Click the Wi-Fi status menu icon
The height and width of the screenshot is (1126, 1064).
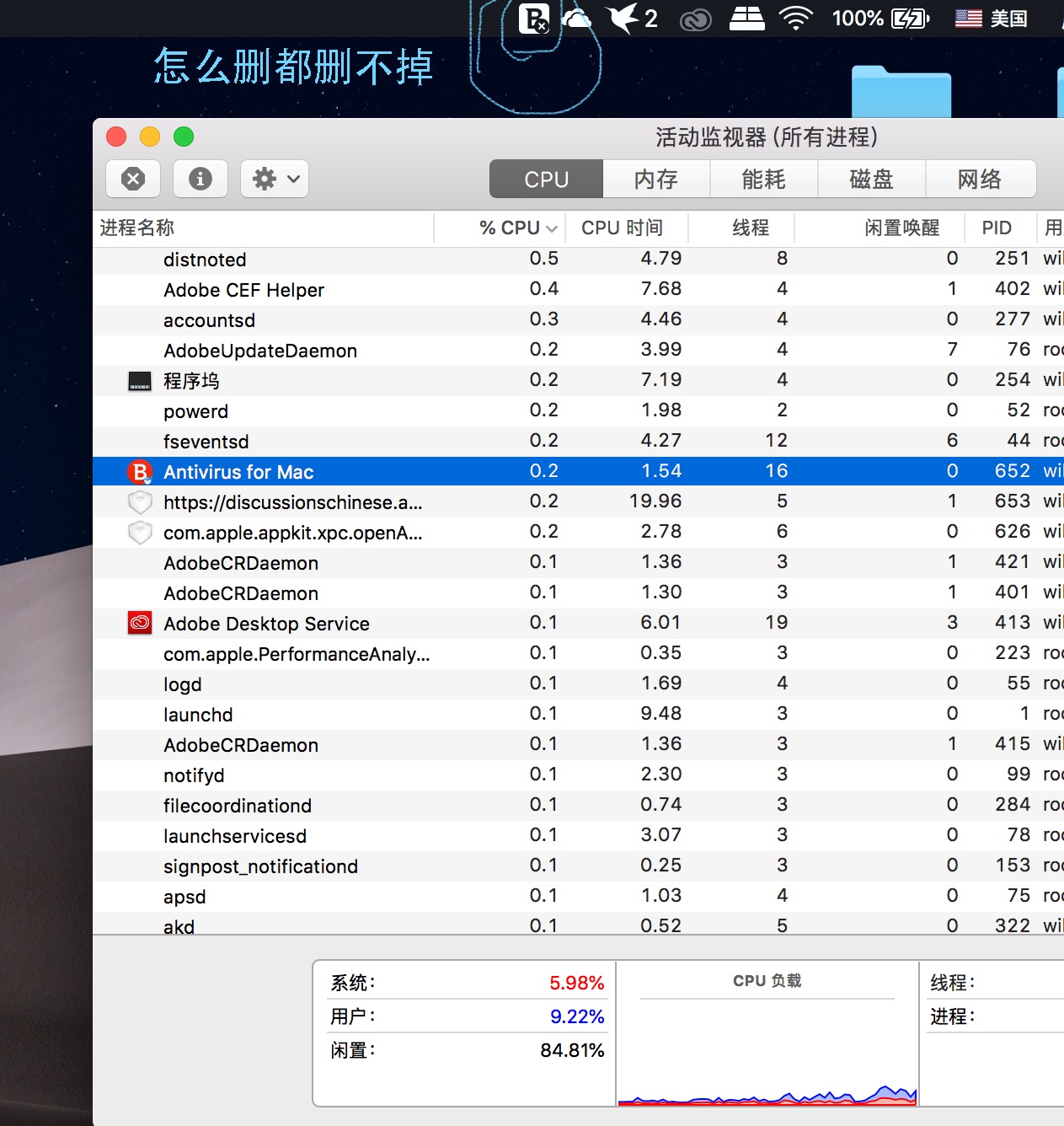coord(795,19)
